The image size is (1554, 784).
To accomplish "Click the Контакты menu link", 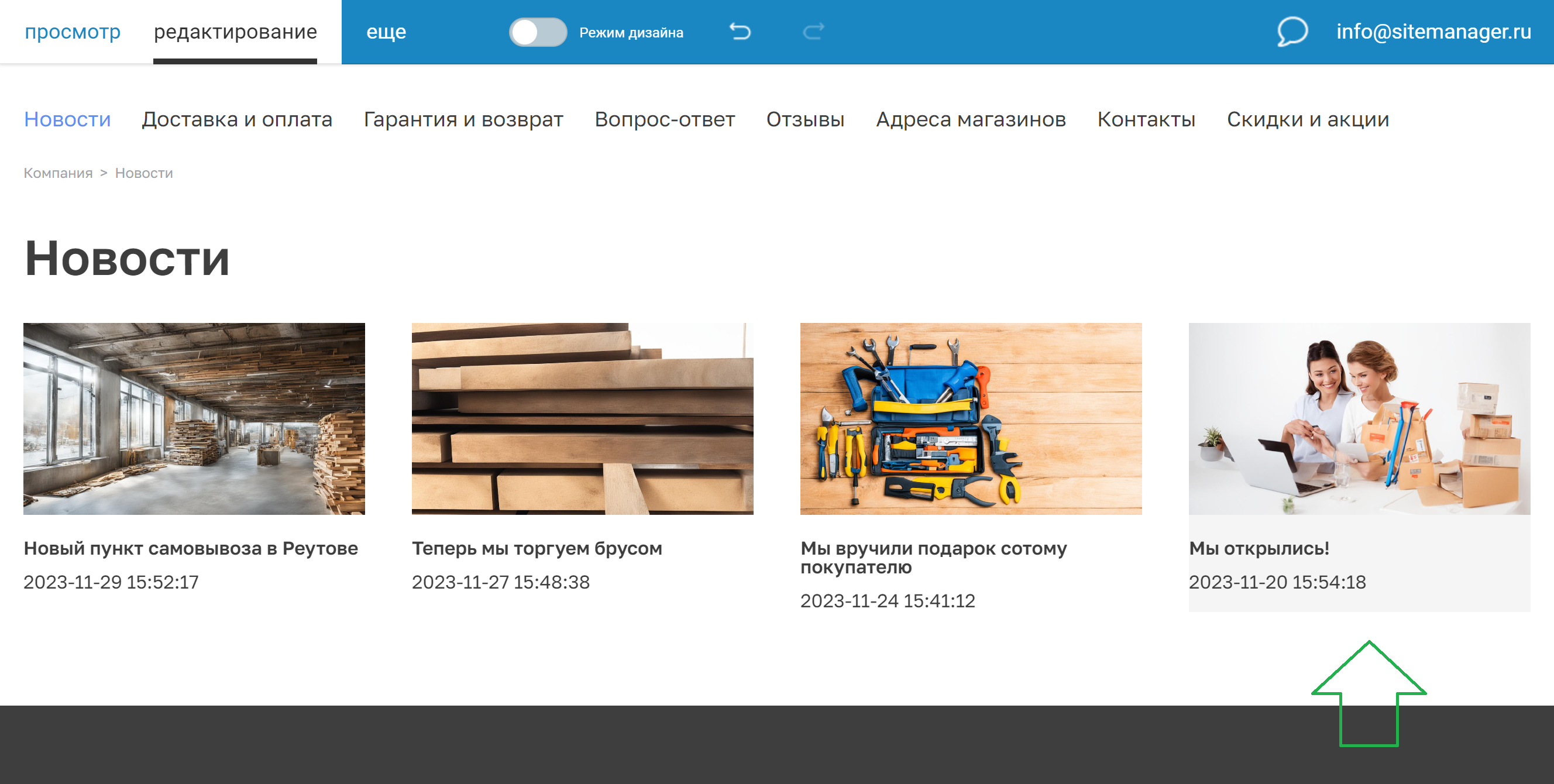I will (1146, 119).
